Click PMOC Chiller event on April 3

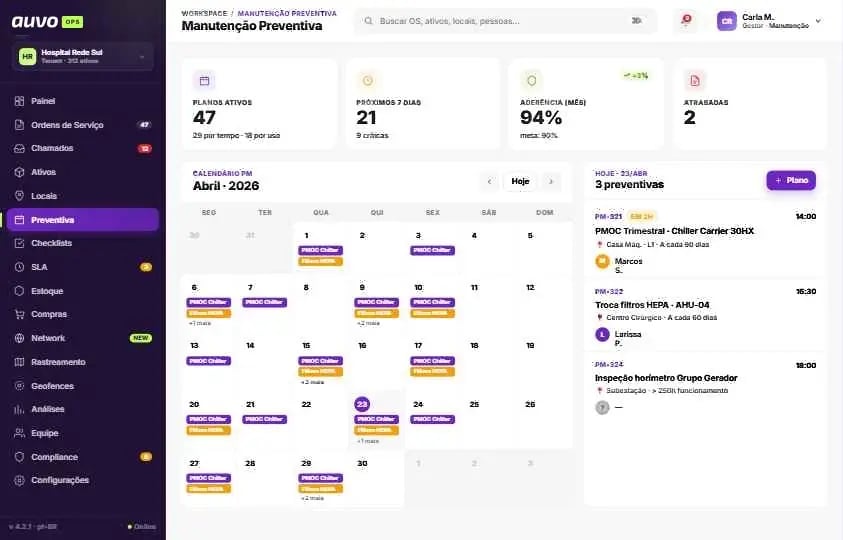pos(432,250)
